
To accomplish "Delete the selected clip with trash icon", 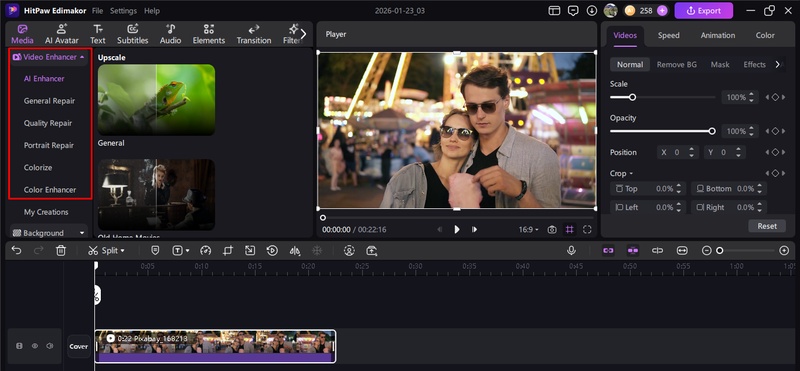I will pyautogui.click(x=61, y=251).
